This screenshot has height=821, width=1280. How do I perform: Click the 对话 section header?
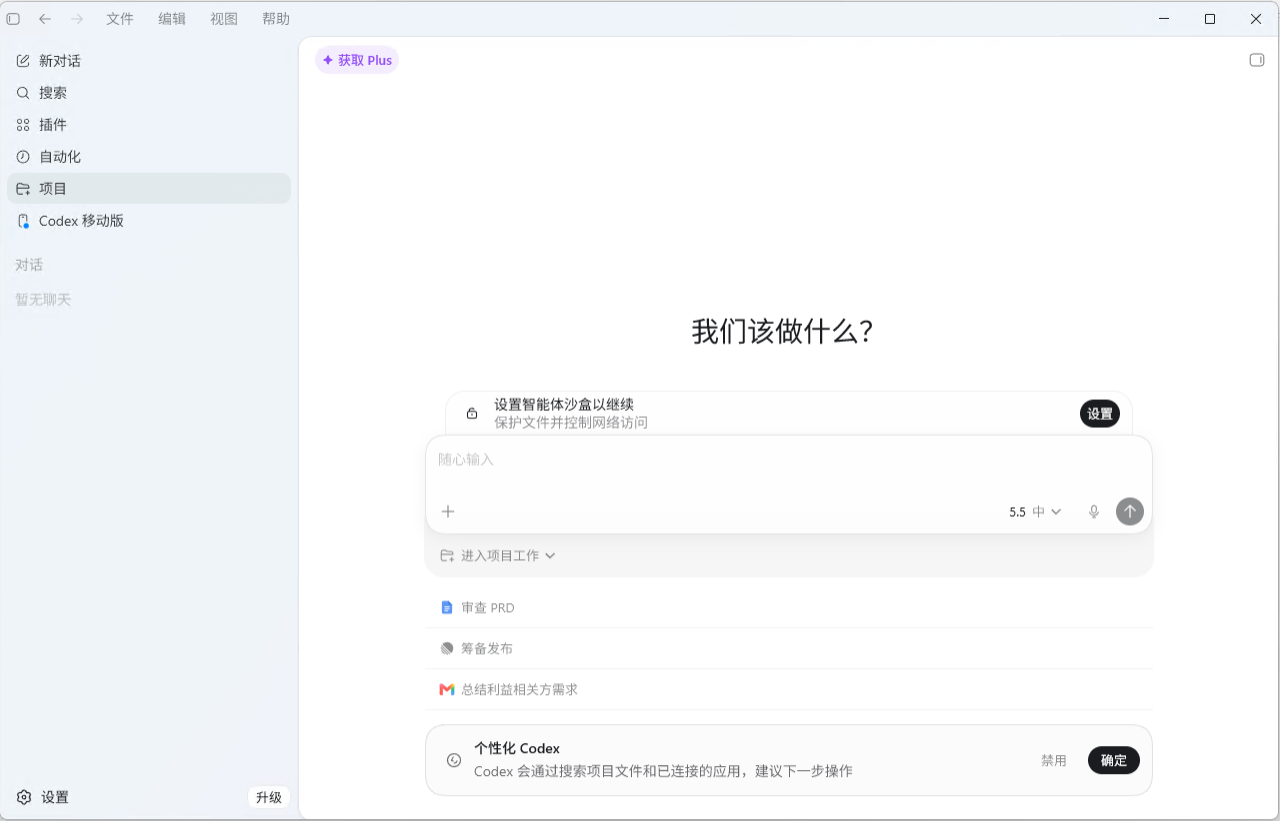tap(29, 265)
